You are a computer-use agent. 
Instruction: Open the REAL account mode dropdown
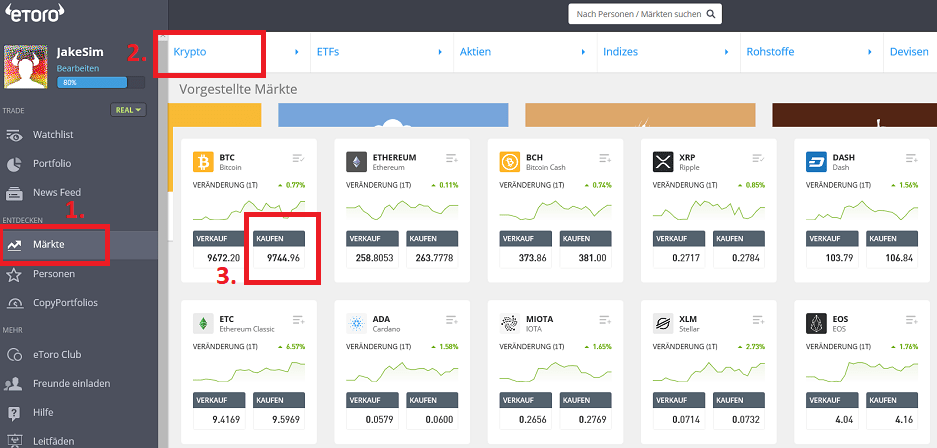(128, 110)
